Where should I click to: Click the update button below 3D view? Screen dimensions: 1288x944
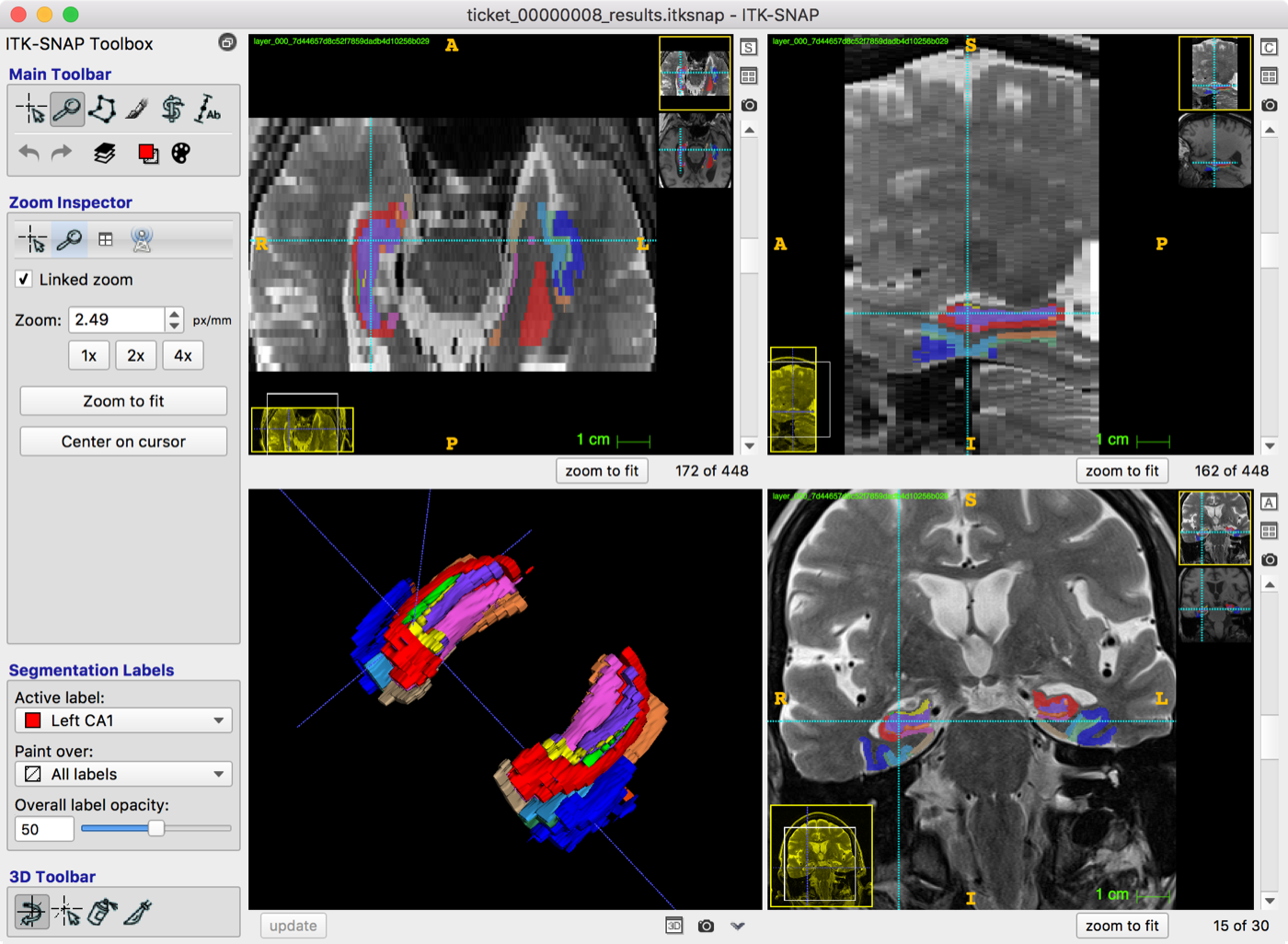(x=293, y=926)
